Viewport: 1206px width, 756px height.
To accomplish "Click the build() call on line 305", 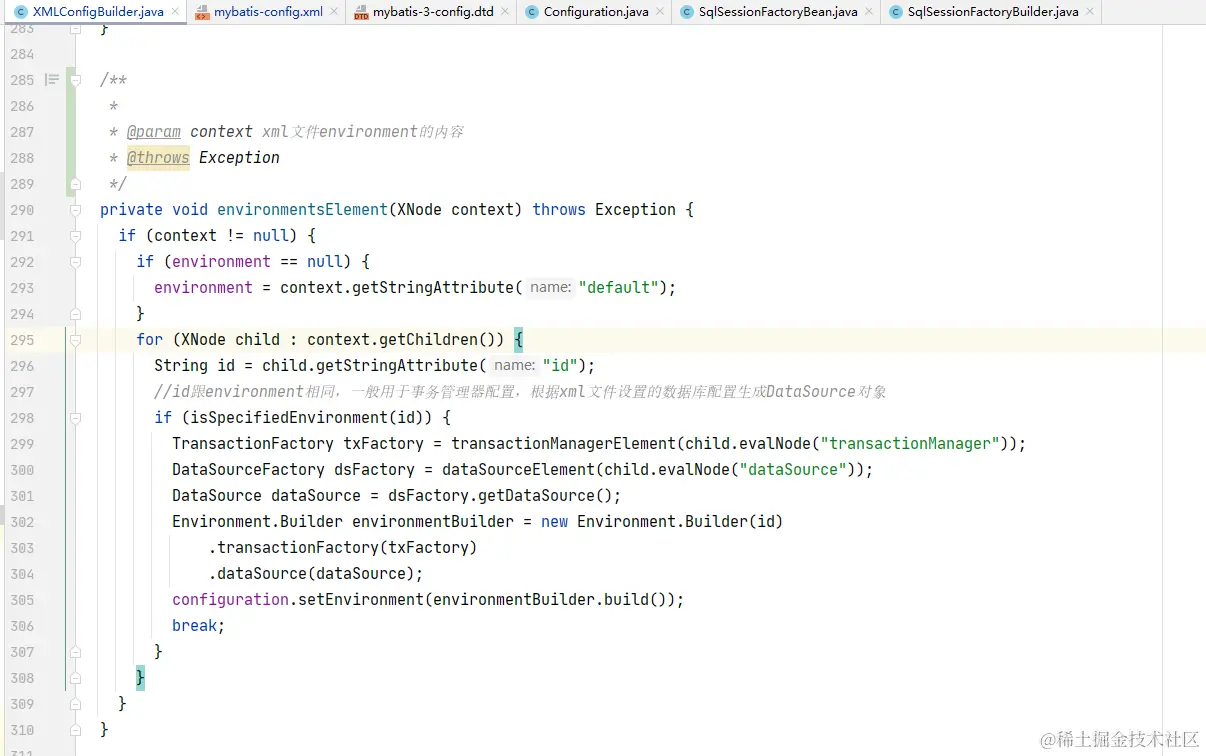I will point(635,600).
